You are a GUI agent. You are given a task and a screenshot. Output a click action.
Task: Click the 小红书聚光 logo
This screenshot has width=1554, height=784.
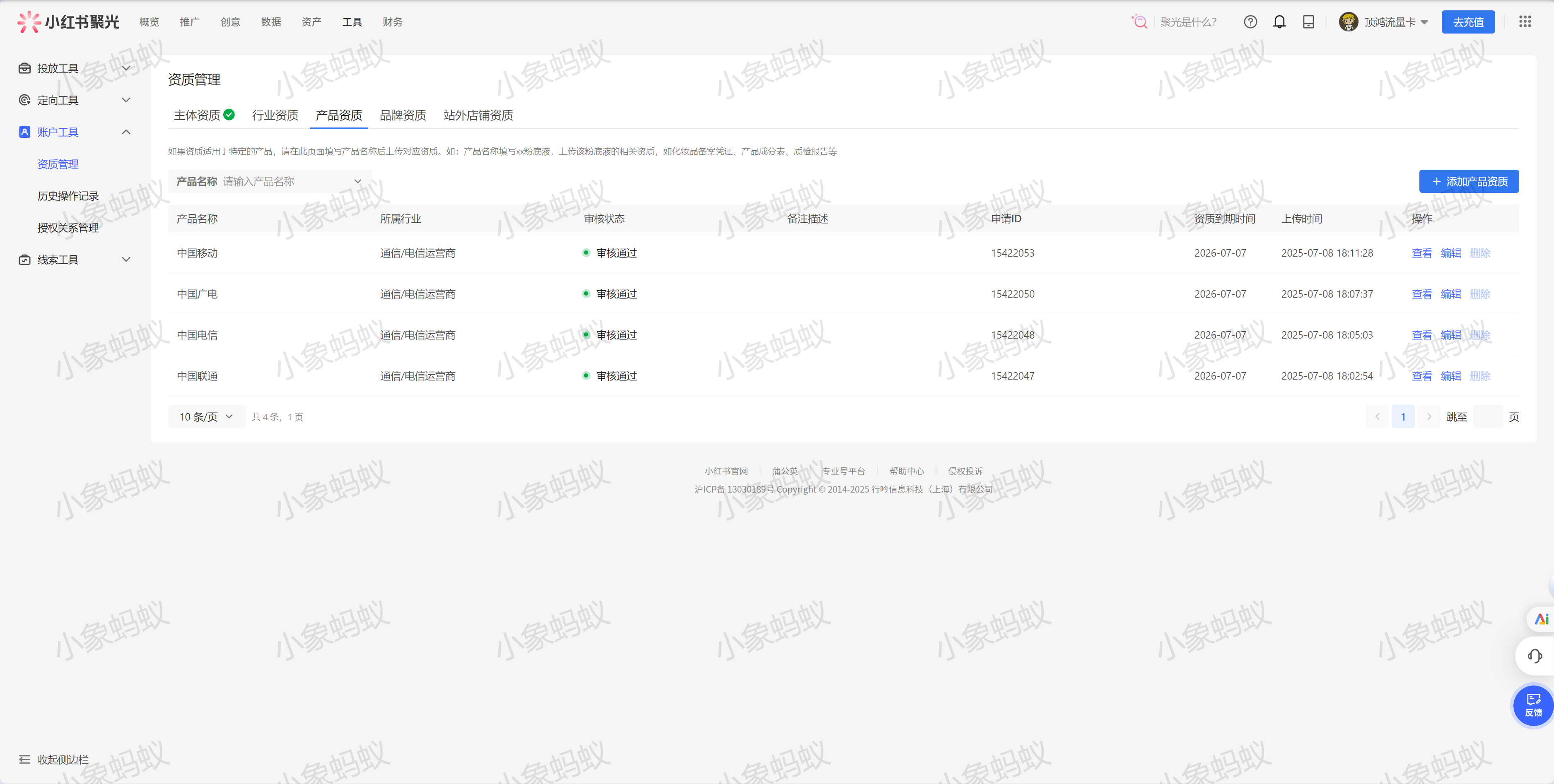68,22
